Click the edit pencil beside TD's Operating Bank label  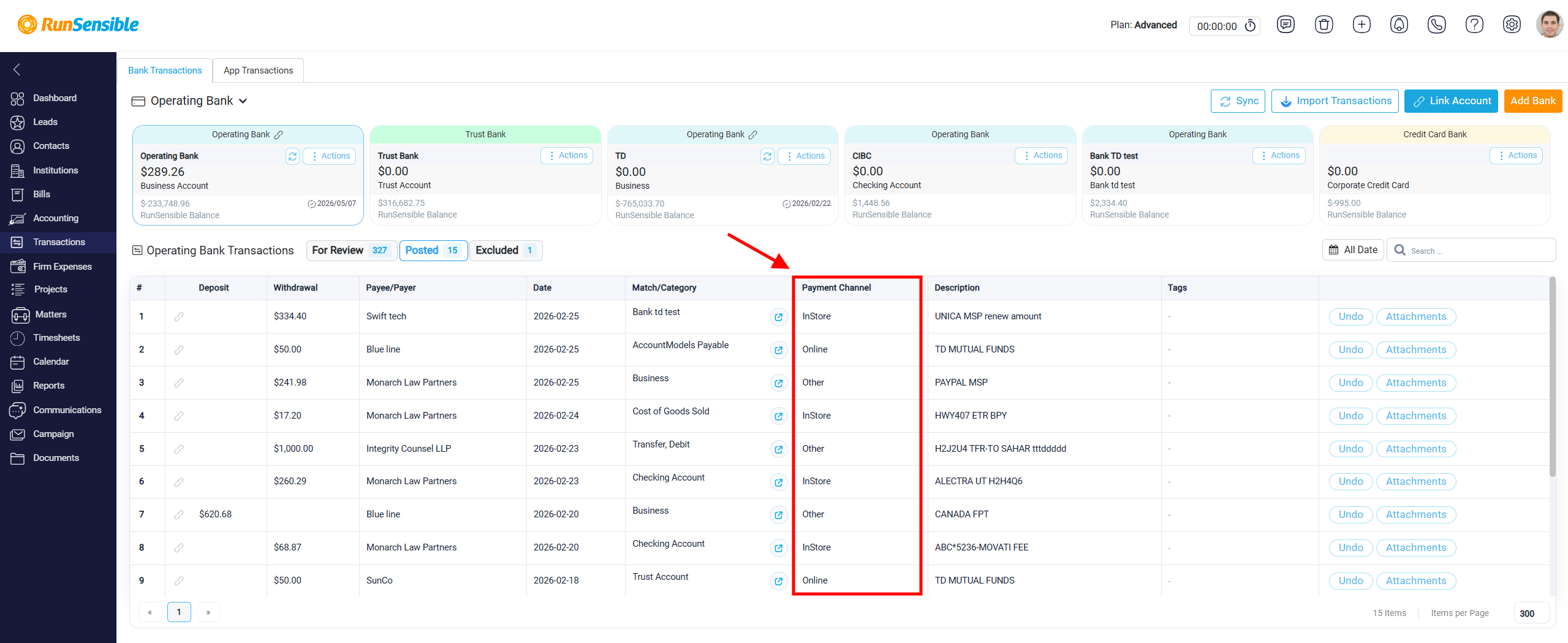[753, 135]
